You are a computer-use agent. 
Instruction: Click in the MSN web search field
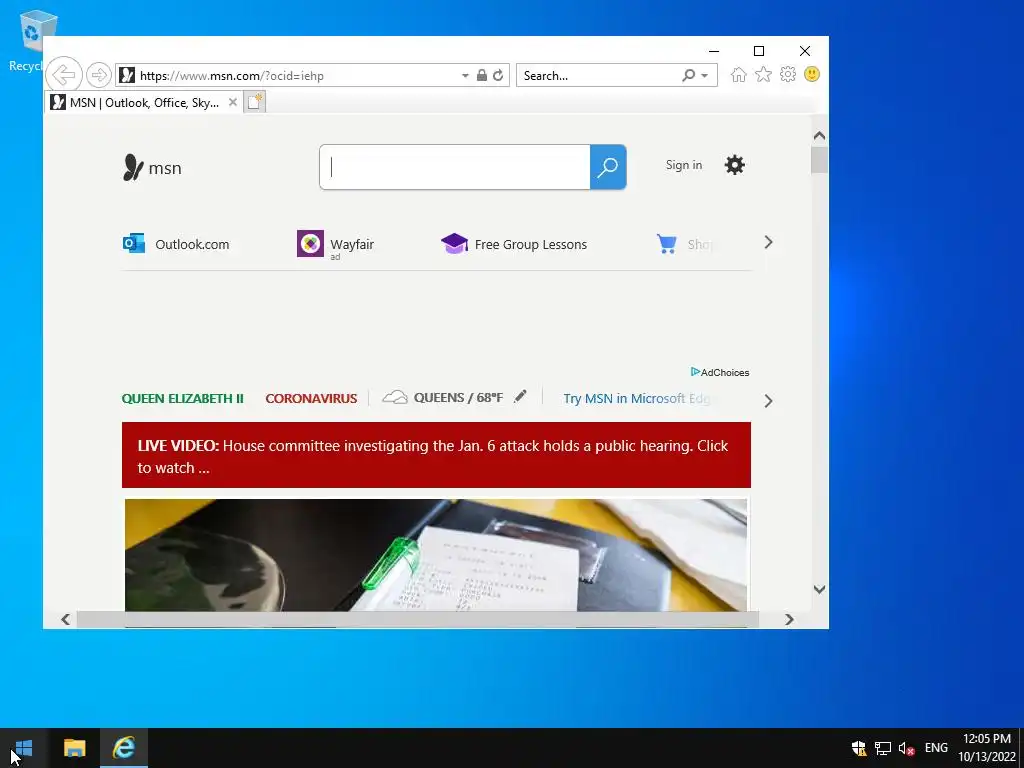point(455,167)
